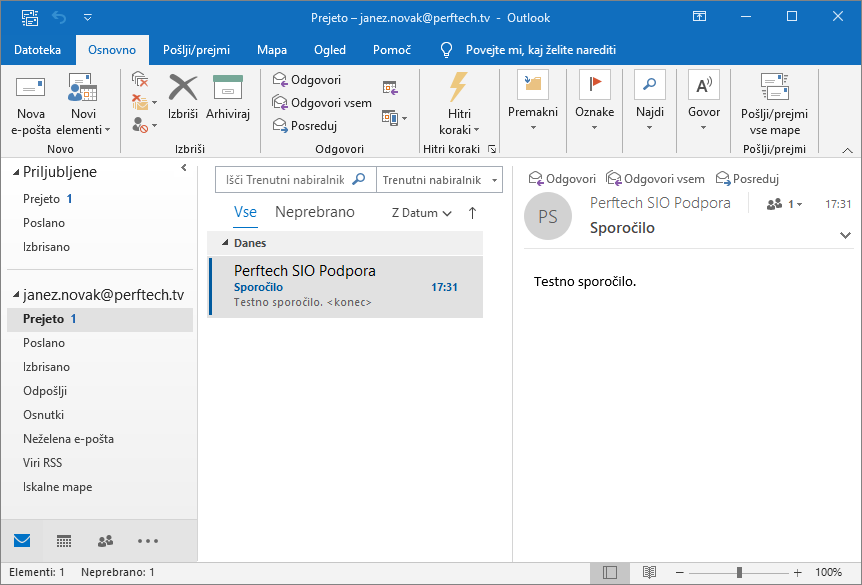The height and width of the screenshot is (585, 862).
Task: Select the Osnovno ribbon tab
Action: pos(112,50)
